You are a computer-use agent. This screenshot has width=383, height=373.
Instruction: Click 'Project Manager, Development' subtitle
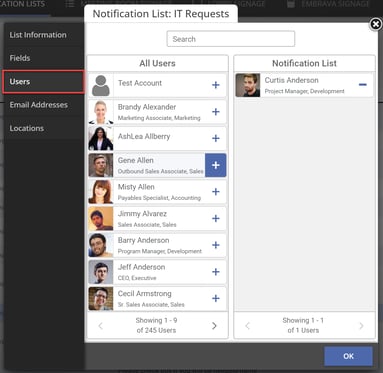pyautogui.click(x=304, y=91)
